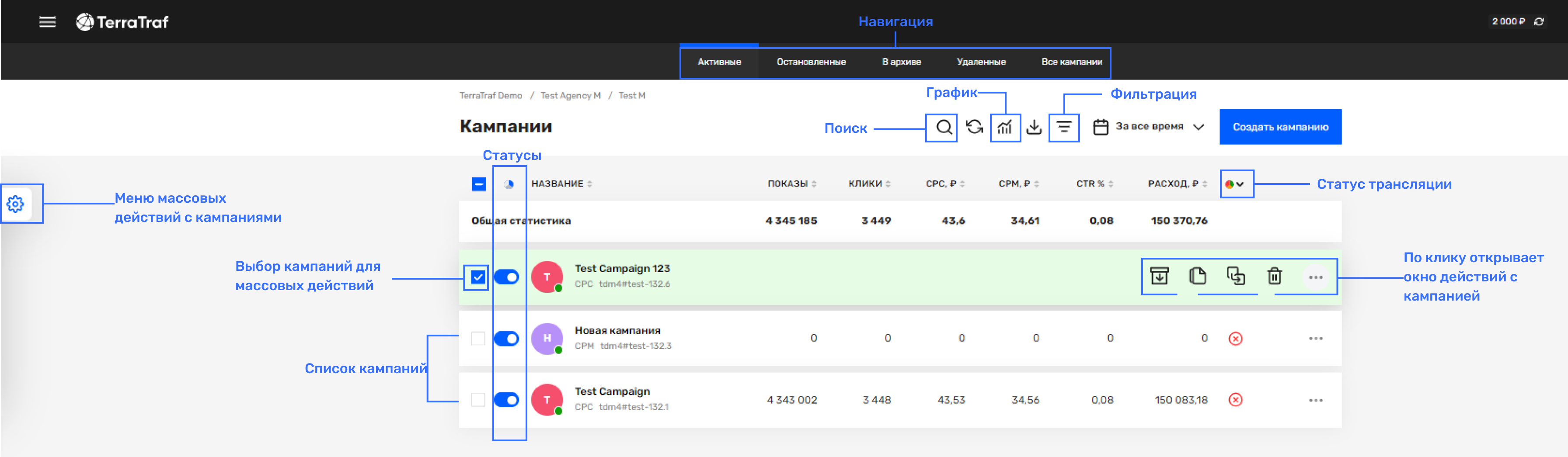This screenshot has width=1568, height=457.
Task: Click Общая статистика row label
Action: coord(521,221)
